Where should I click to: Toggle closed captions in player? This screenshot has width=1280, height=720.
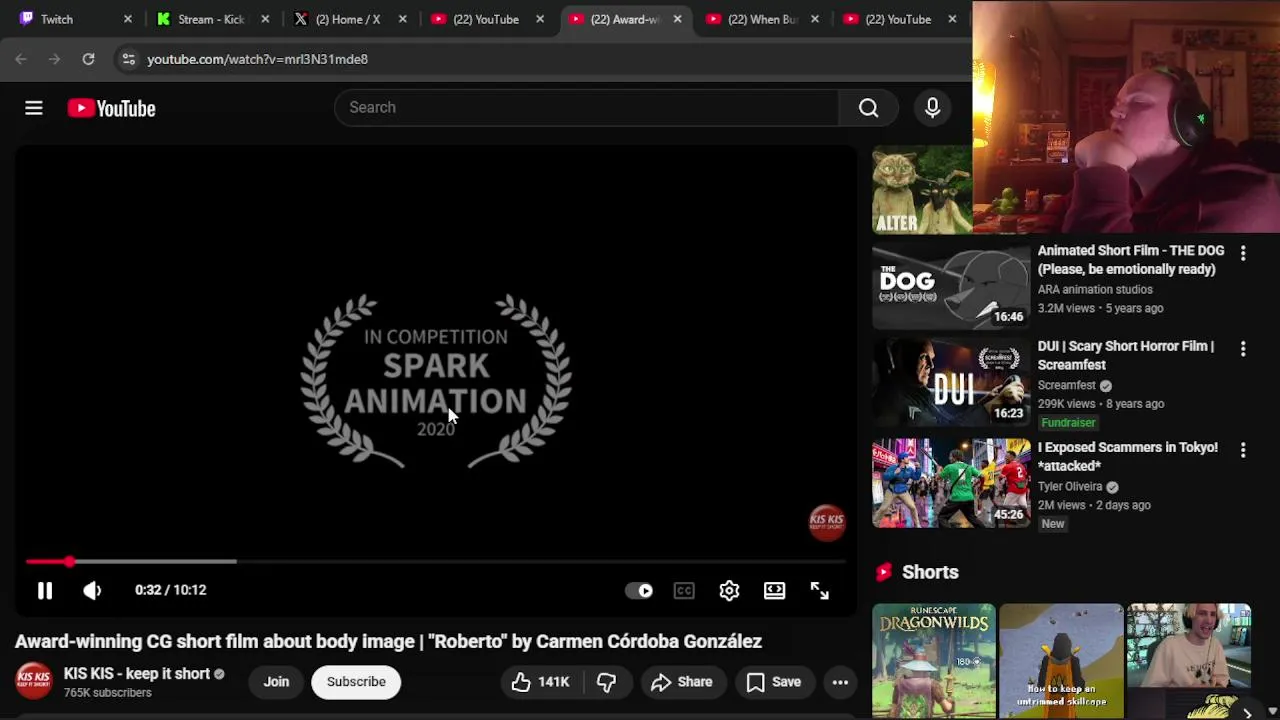point(684,591)
